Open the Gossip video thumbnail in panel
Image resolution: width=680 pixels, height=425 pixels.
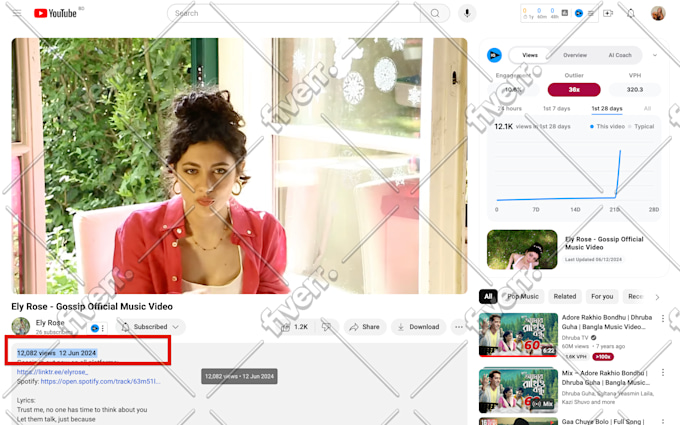click(522, 249)
